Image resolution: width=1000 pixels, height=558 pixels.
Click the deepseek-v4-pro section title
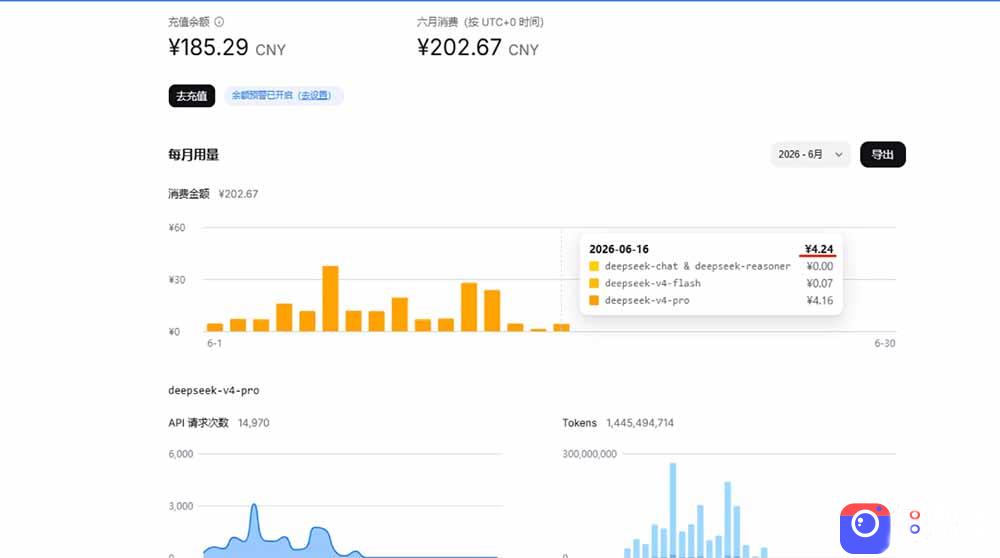click(x=214, y=390)
